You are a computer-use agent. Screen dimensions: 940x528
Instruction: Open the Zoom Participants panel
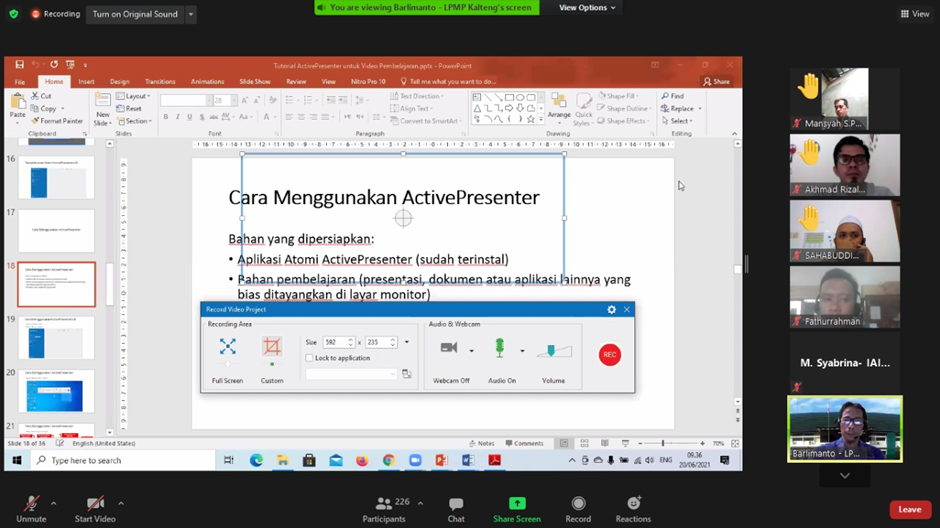(x=385, y=509)
